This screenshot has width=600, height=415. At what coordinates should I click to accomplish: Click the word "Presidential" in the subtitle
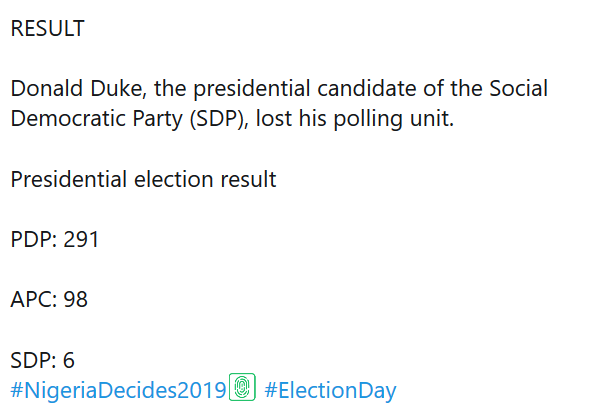pyautogui.click(x=68, y=180)
